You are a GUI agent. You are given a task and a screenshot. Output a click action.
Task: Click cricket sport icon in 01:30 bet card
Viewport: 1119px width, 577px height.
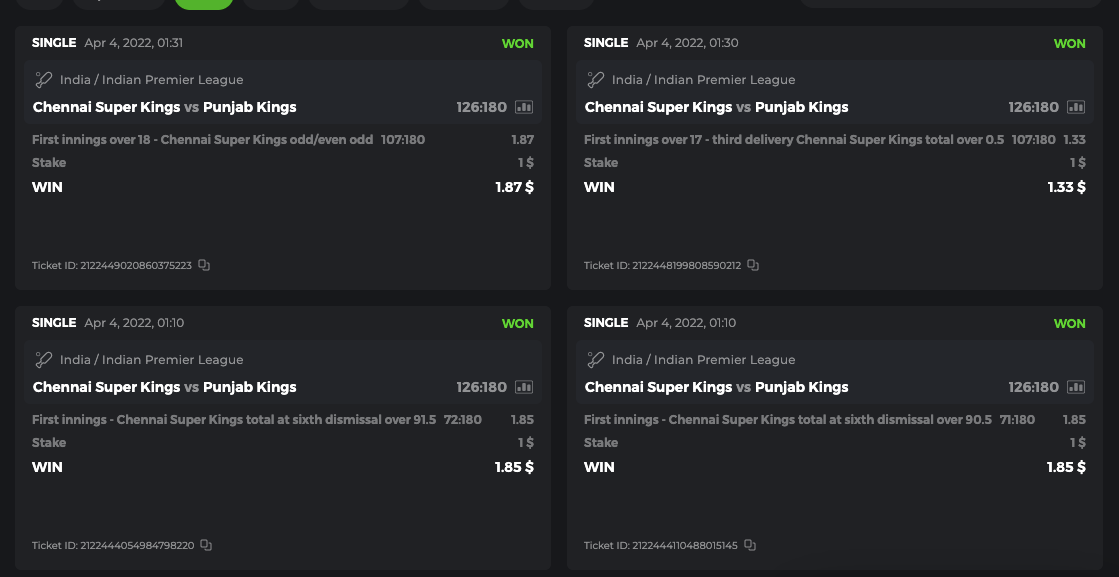[596, 80]
